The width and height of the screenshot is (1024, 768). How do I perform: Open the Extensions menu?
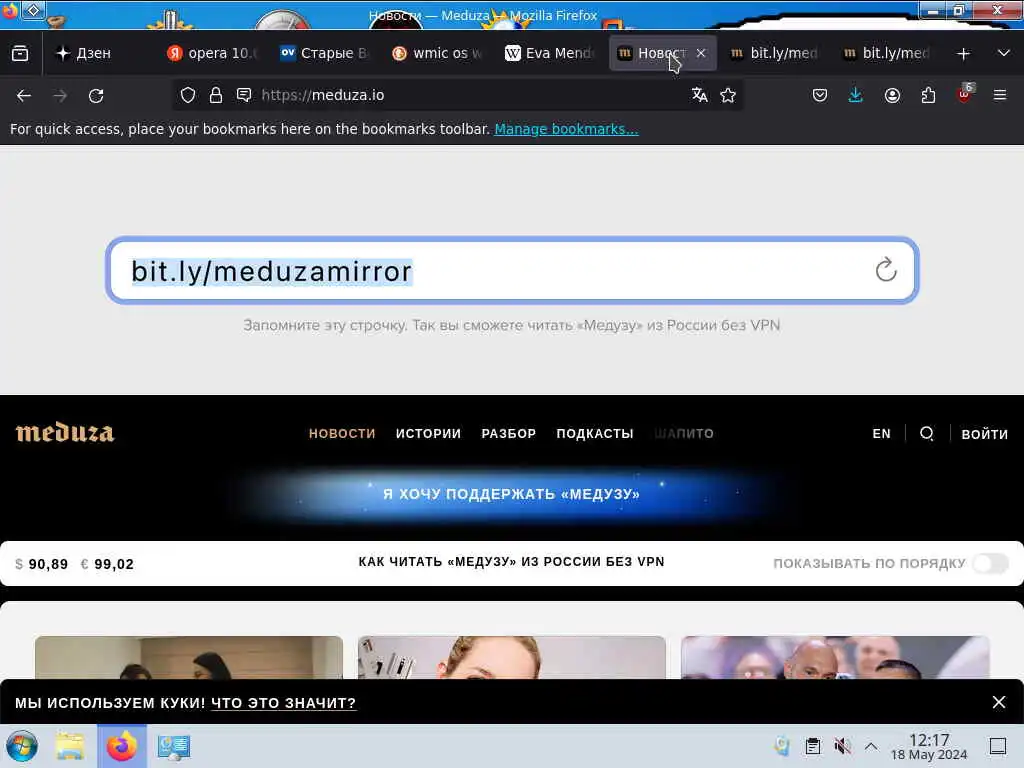(x=928, y=95)
